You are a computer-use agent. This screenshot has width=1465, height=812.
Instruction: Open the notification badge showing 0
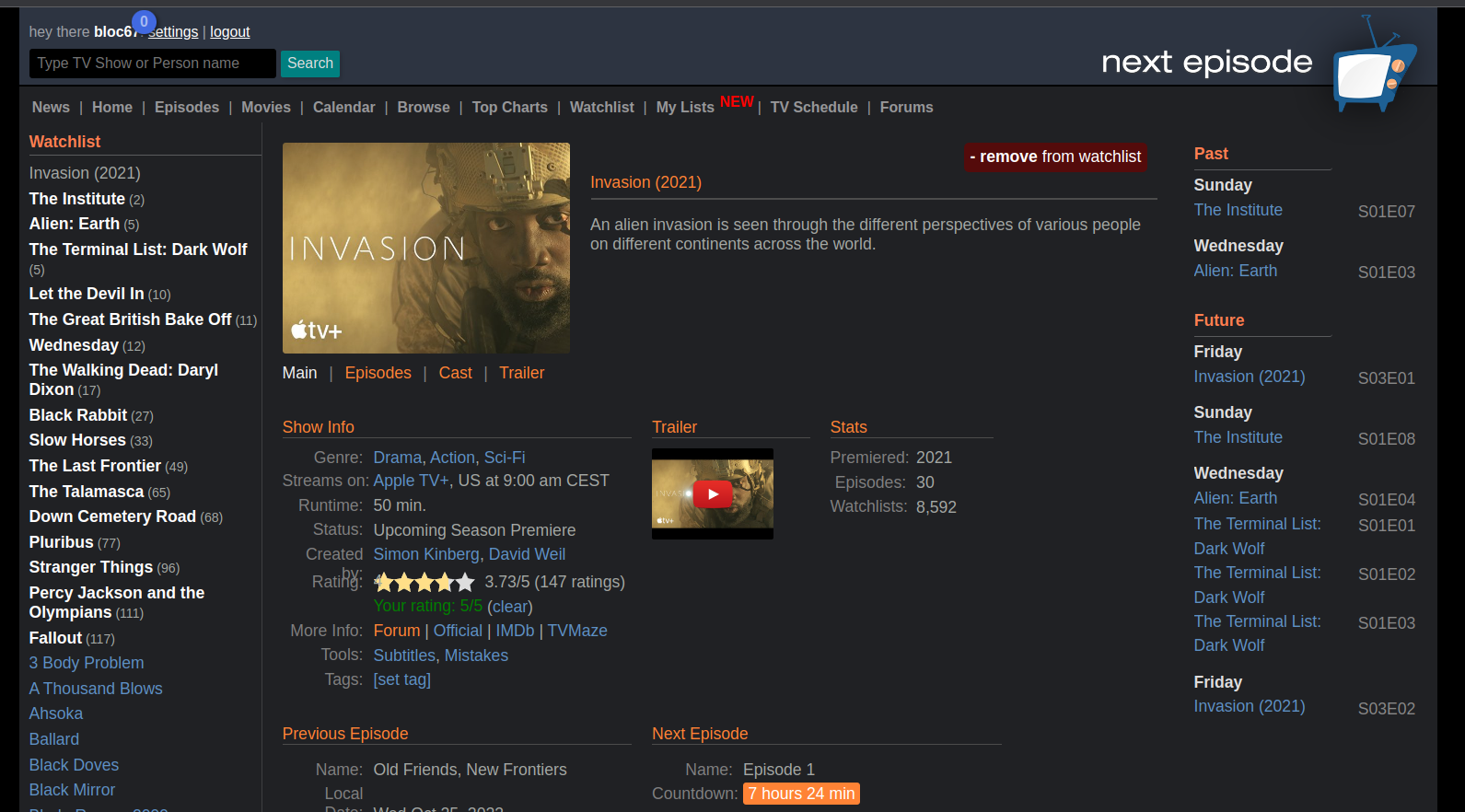coord(144,22)
